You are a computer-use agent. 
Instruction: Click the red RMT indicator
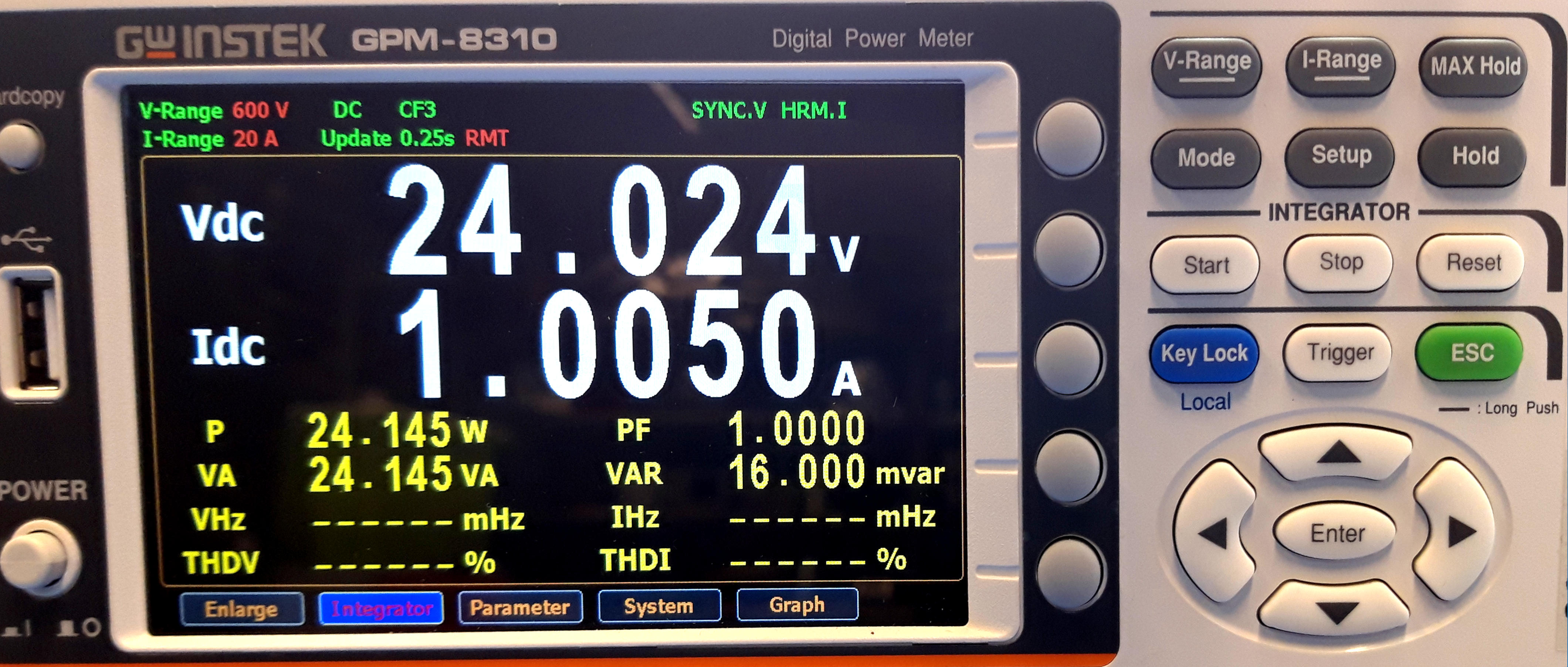click(486, 139)
